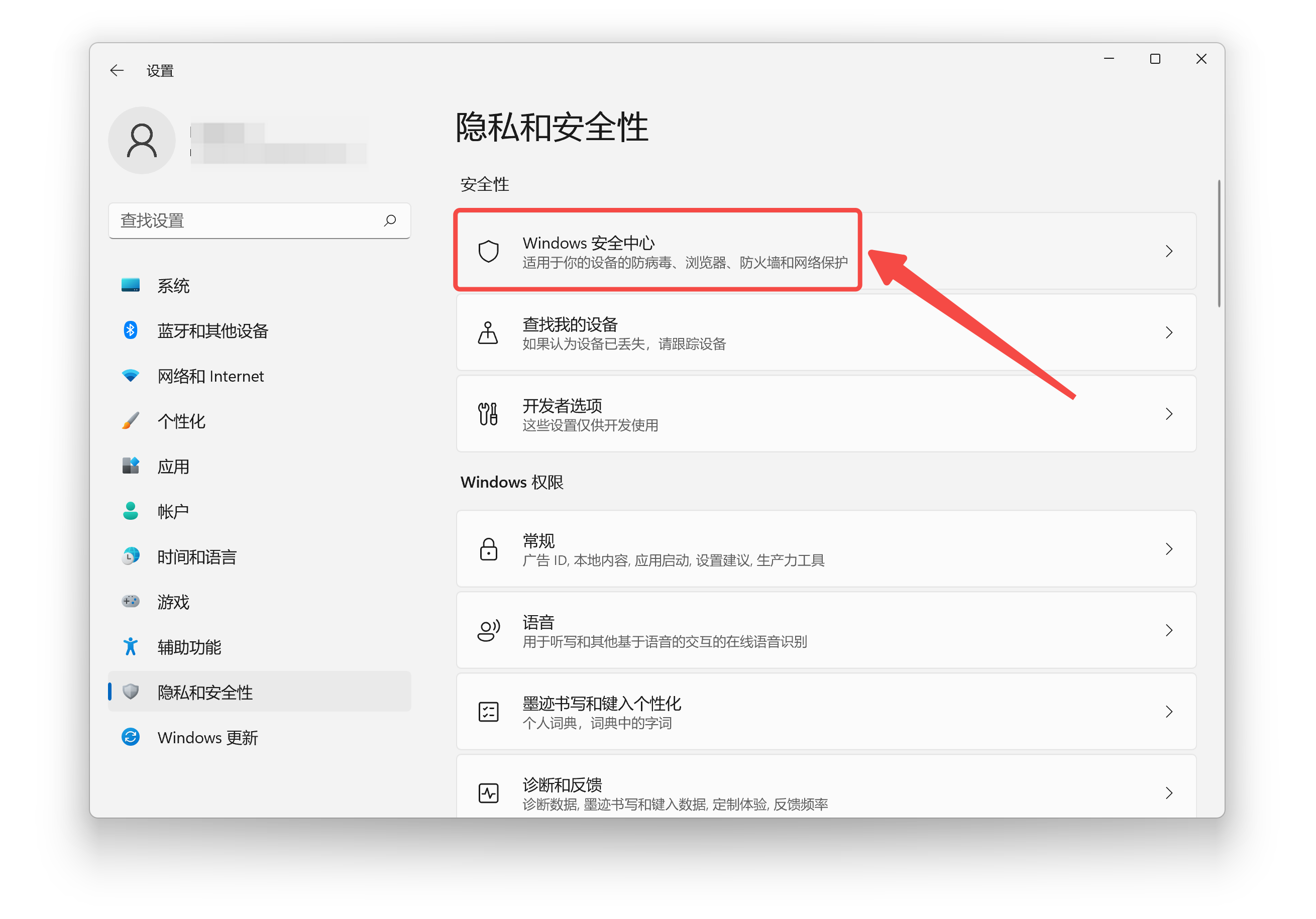This screenshot has width=1316, height=919.
Task: Click the person icon beside 帐户
Action: coord(131,511)
